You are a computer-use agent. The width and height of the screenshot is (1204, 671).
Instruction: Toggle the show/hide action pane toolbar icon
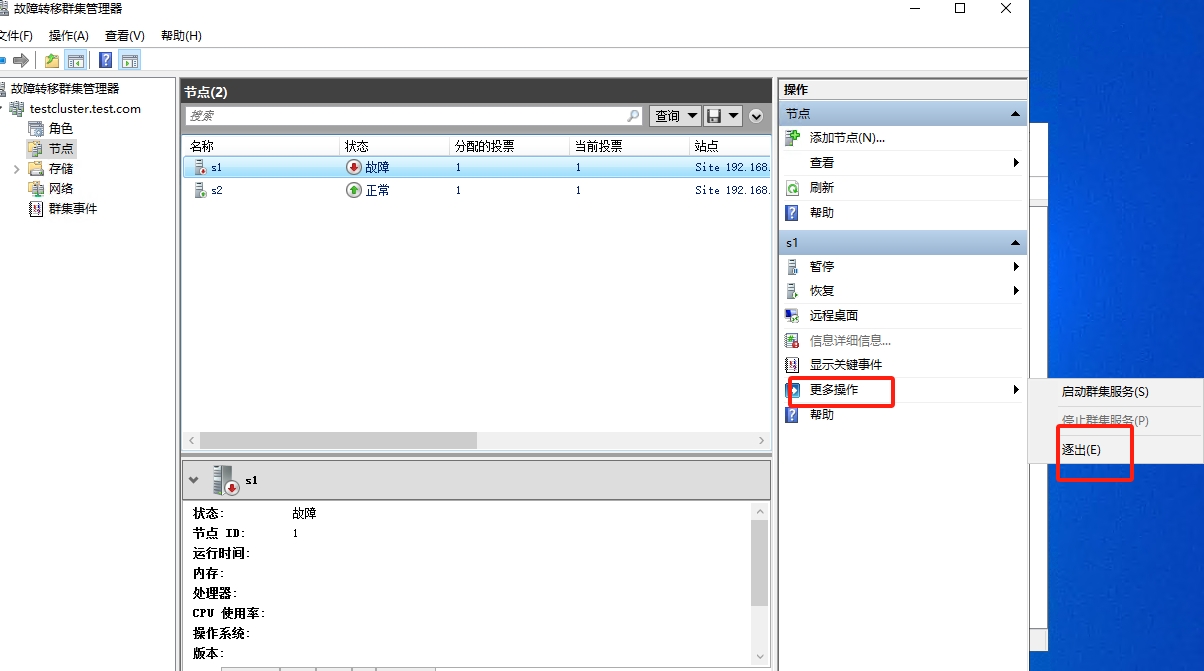tap(129, 60)
